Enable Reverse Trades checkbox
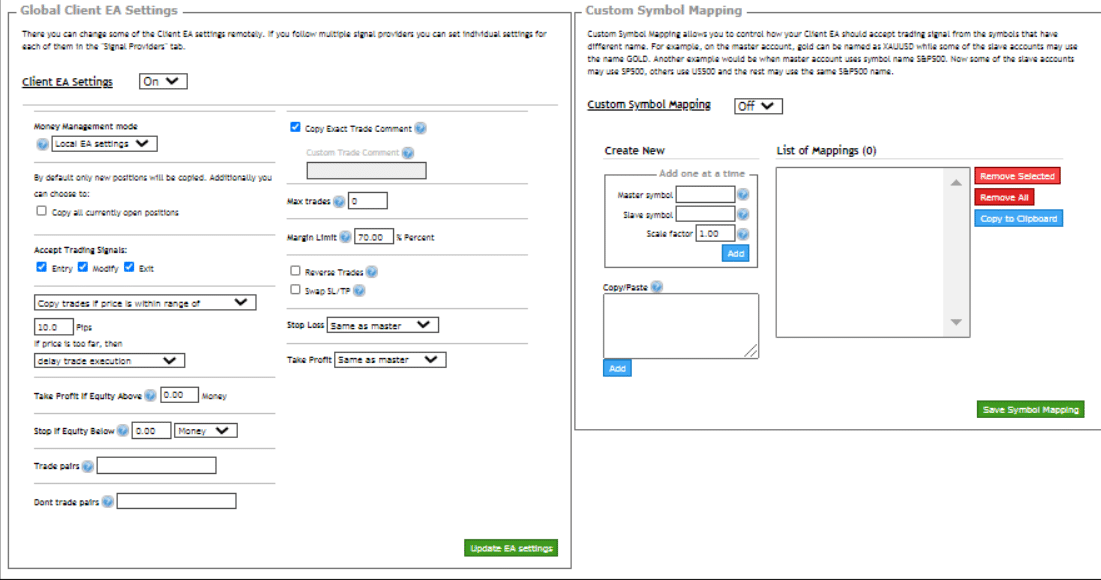Image resolution: width=1101 pixels, height=580 pixels. (x=296, y=270)
